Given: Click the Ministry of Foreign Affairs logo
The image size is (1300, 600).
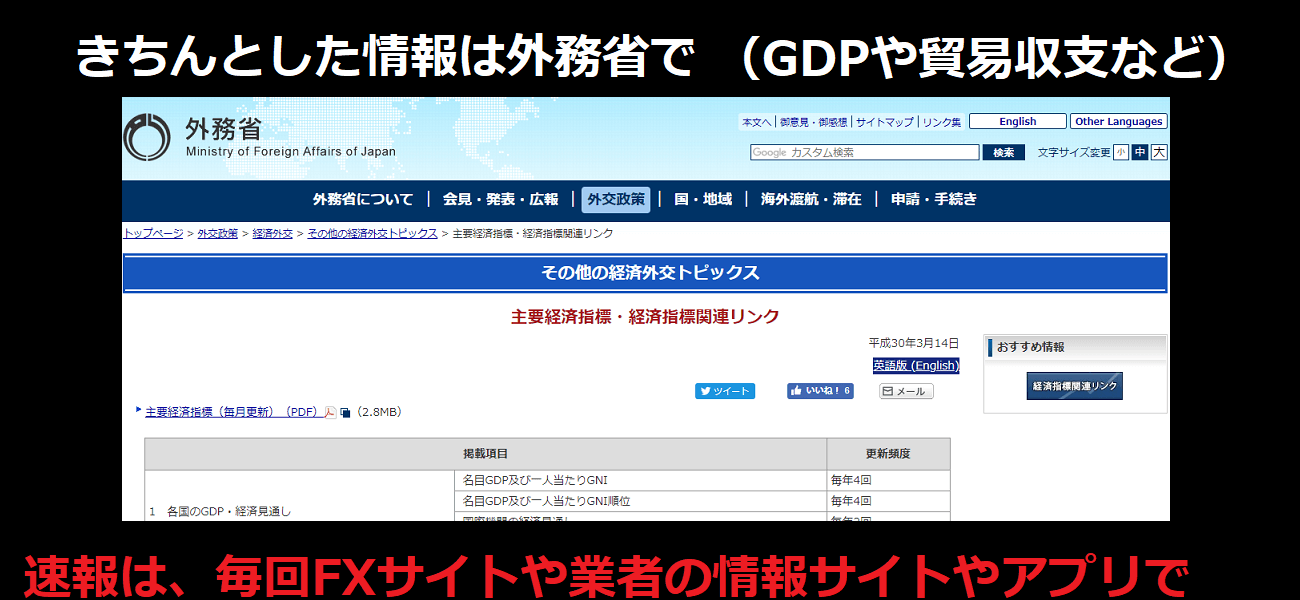Looking at the screenshot, I should (146, 137).
